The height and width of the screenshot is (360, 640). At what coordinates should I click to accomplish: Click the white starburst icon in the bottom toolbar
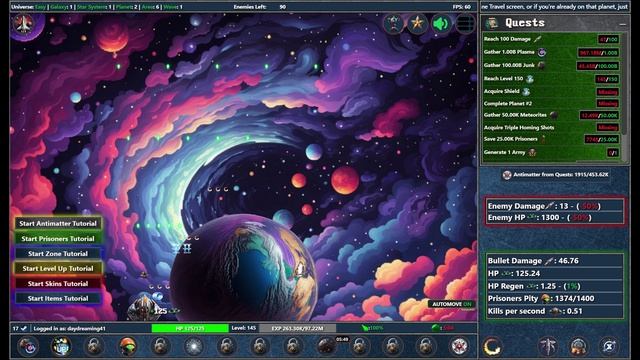point(193,347)
